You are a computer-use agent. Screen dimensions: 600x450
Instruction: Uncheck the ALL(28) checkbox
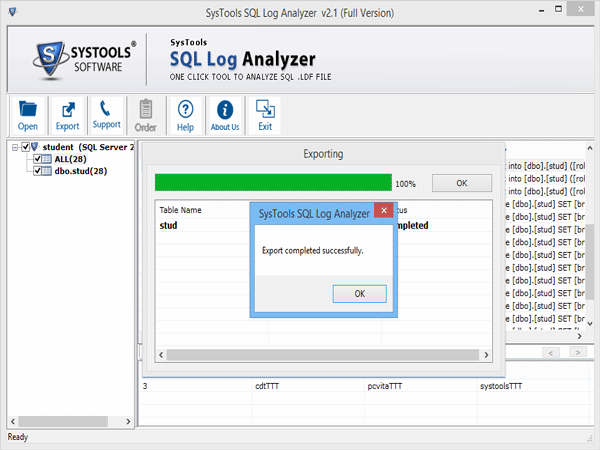point(38,159)
